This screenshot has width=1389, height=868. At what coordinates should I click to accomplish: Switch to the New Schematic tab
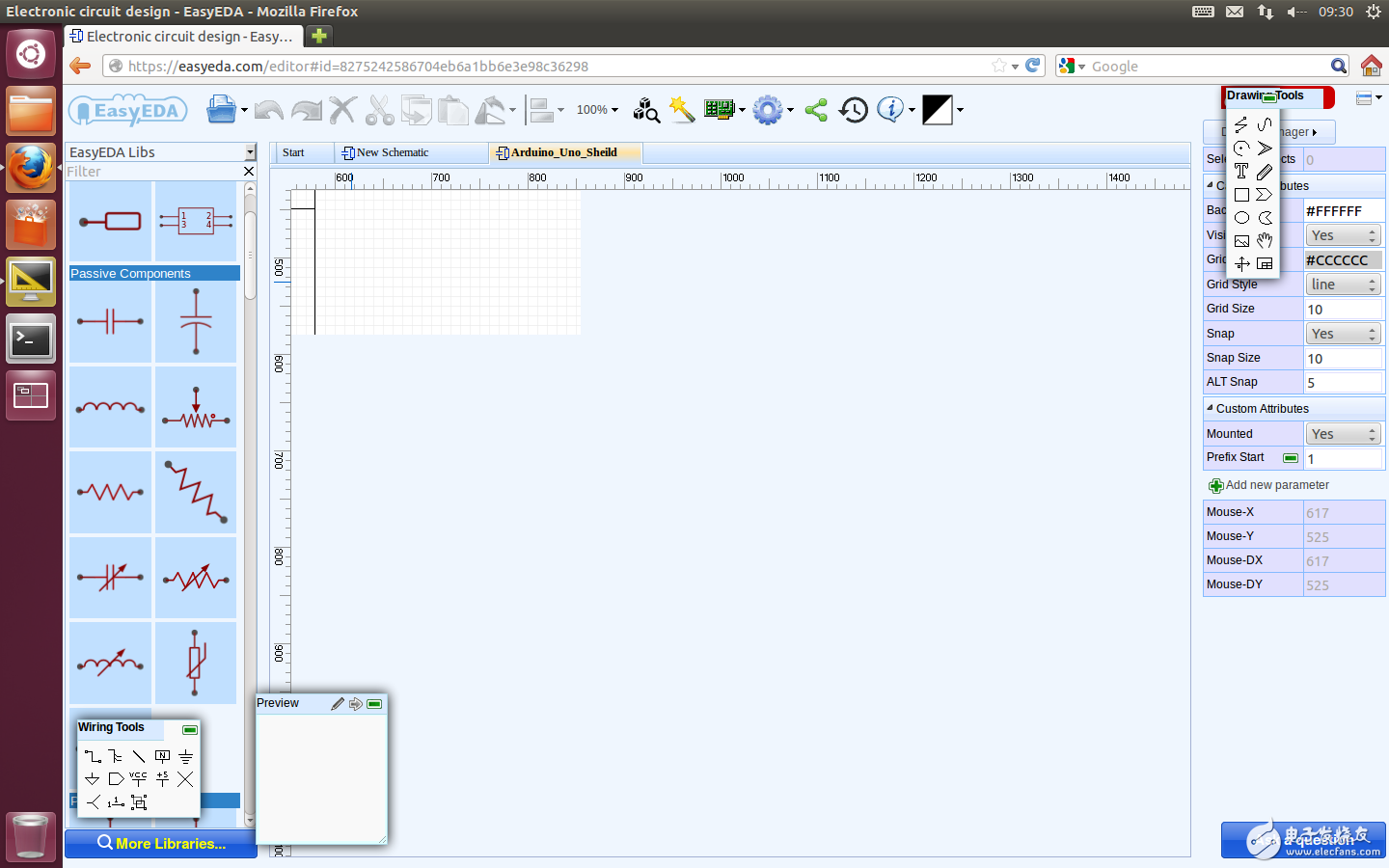391,152
